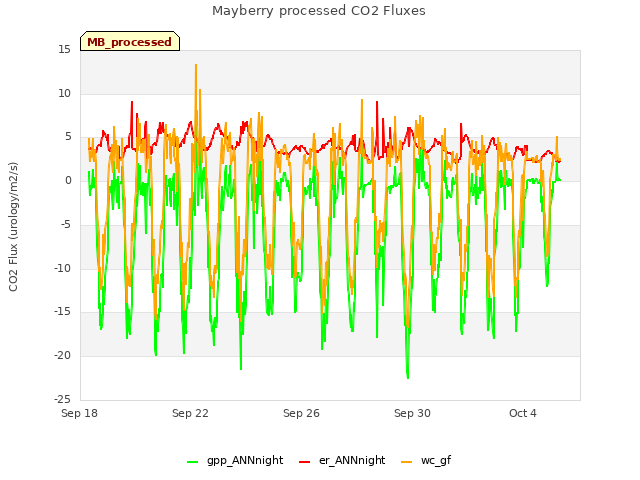Click the lowest green gpp trough near Sep 30
Image resolution: width=640 pixels, height=480 pixels.
408,378
